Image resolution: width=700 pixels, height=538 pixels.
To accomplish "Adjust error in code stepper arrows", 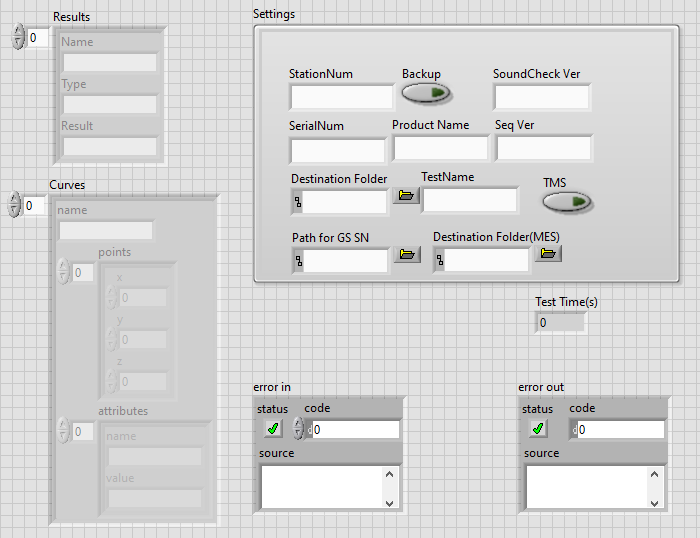I will (x=298, y=430).
